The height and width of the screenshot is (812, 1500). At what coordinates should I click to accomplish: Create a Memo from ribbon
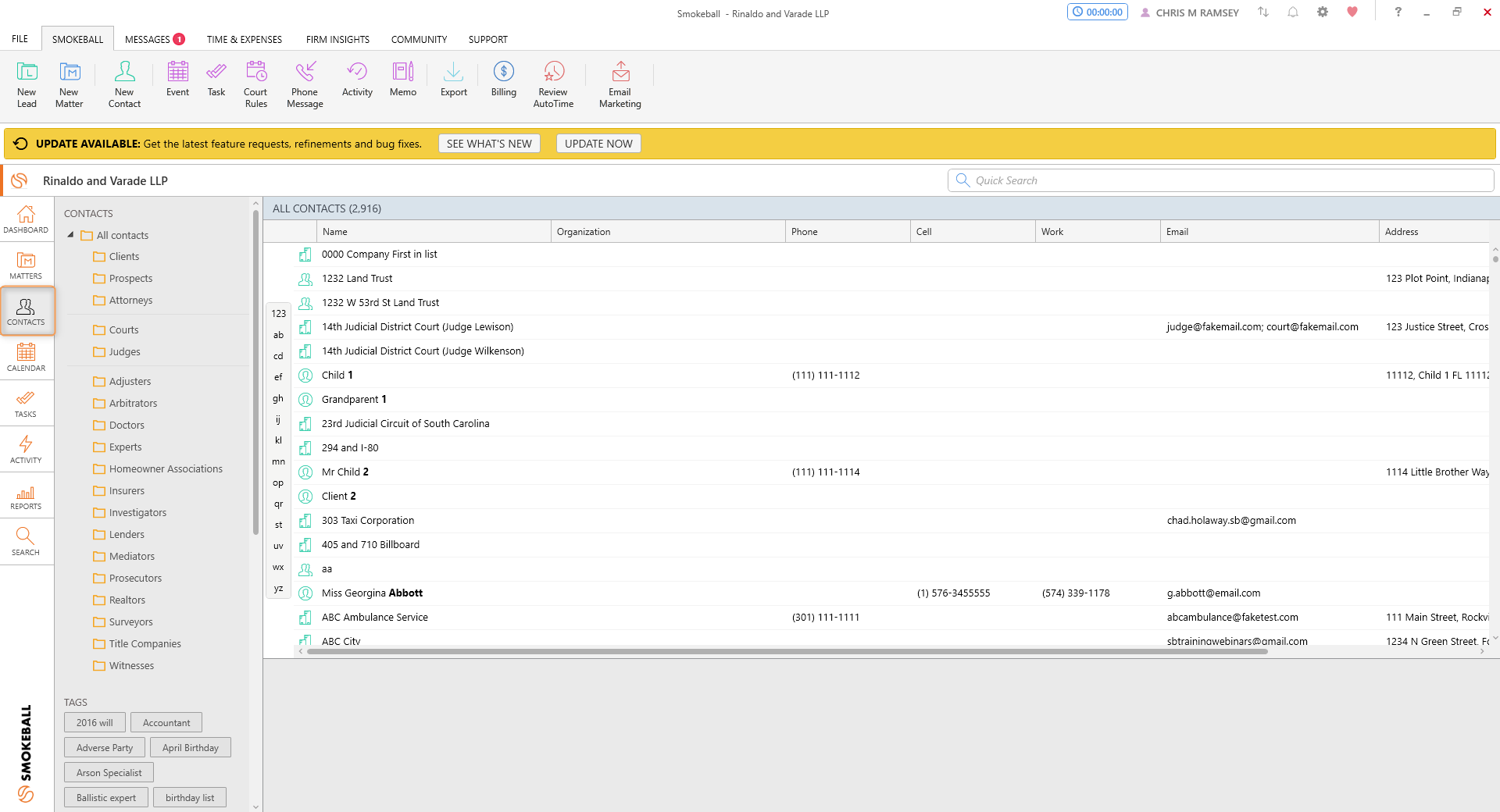tap(403, 79)
